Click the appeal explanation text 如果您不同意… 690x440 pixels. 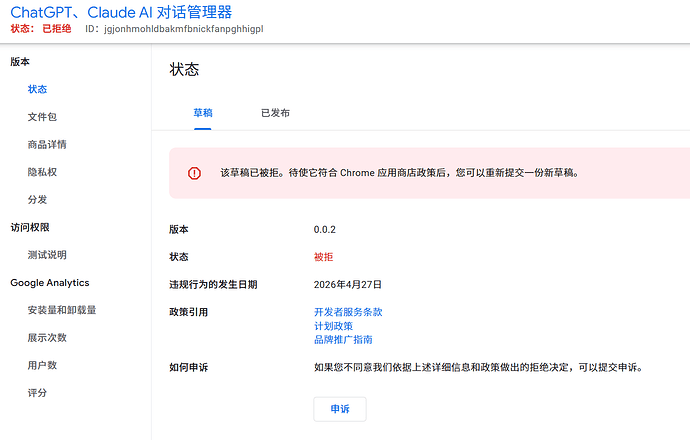pyautogui.click(x=478, y=367)
